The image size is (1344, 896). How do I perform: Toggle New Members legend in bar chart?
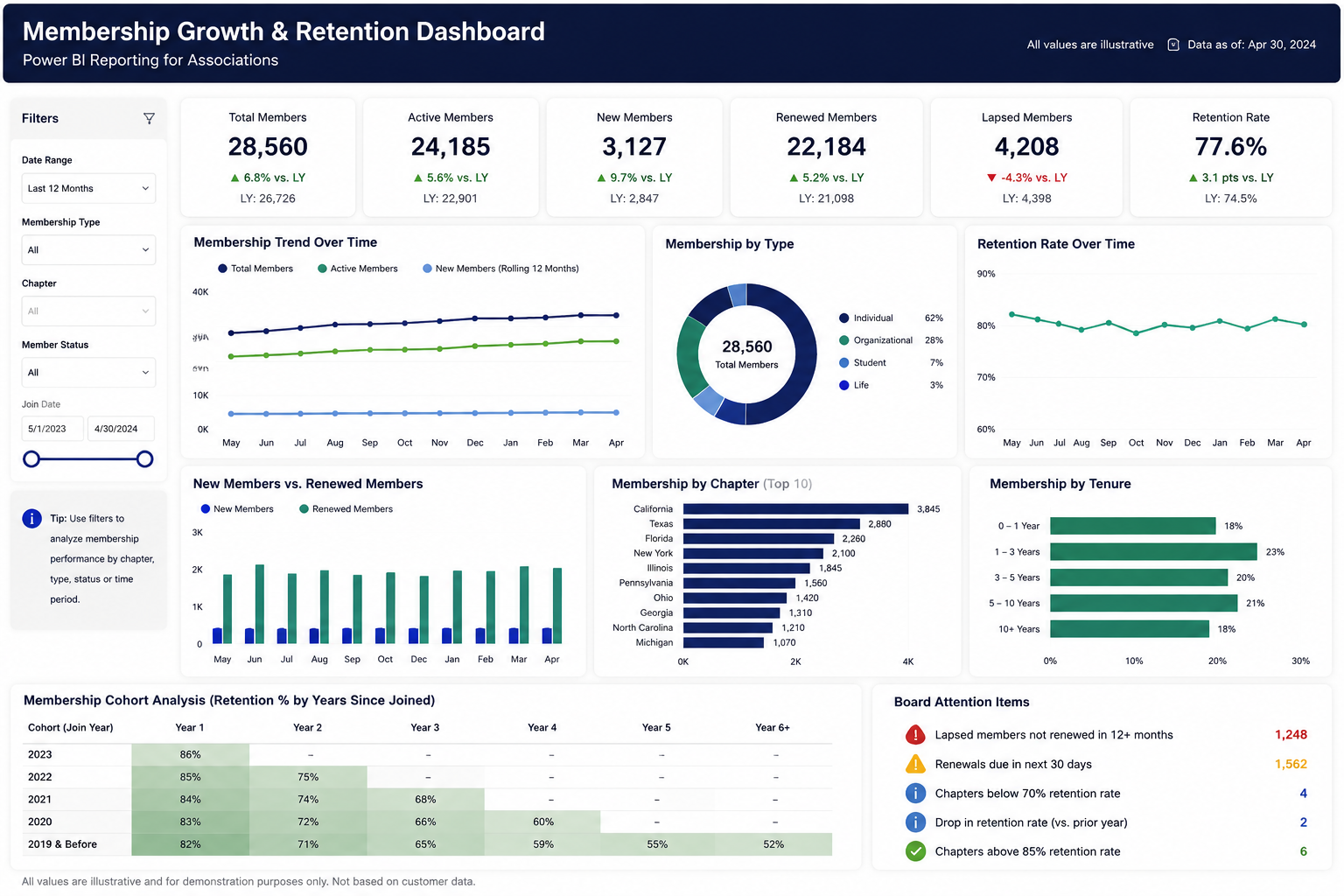click(x=237, y=509)
